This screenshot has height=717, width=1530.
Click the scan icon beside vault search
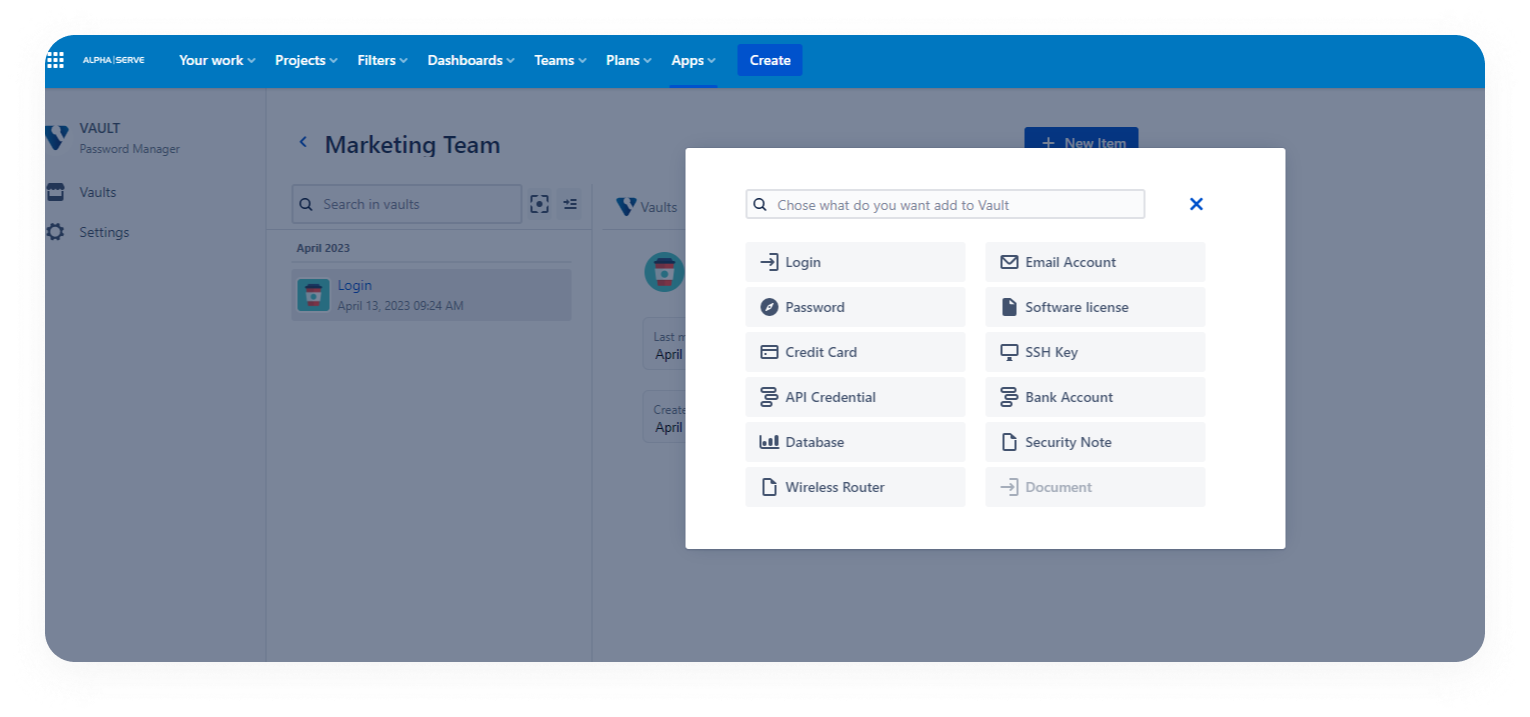(x=539, y=204)
